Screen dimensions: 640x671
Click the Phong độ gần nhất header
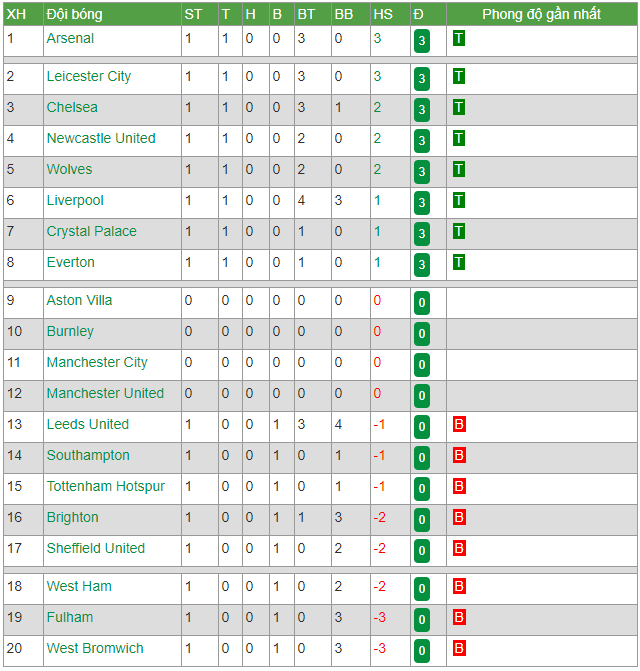pos(542,14)
